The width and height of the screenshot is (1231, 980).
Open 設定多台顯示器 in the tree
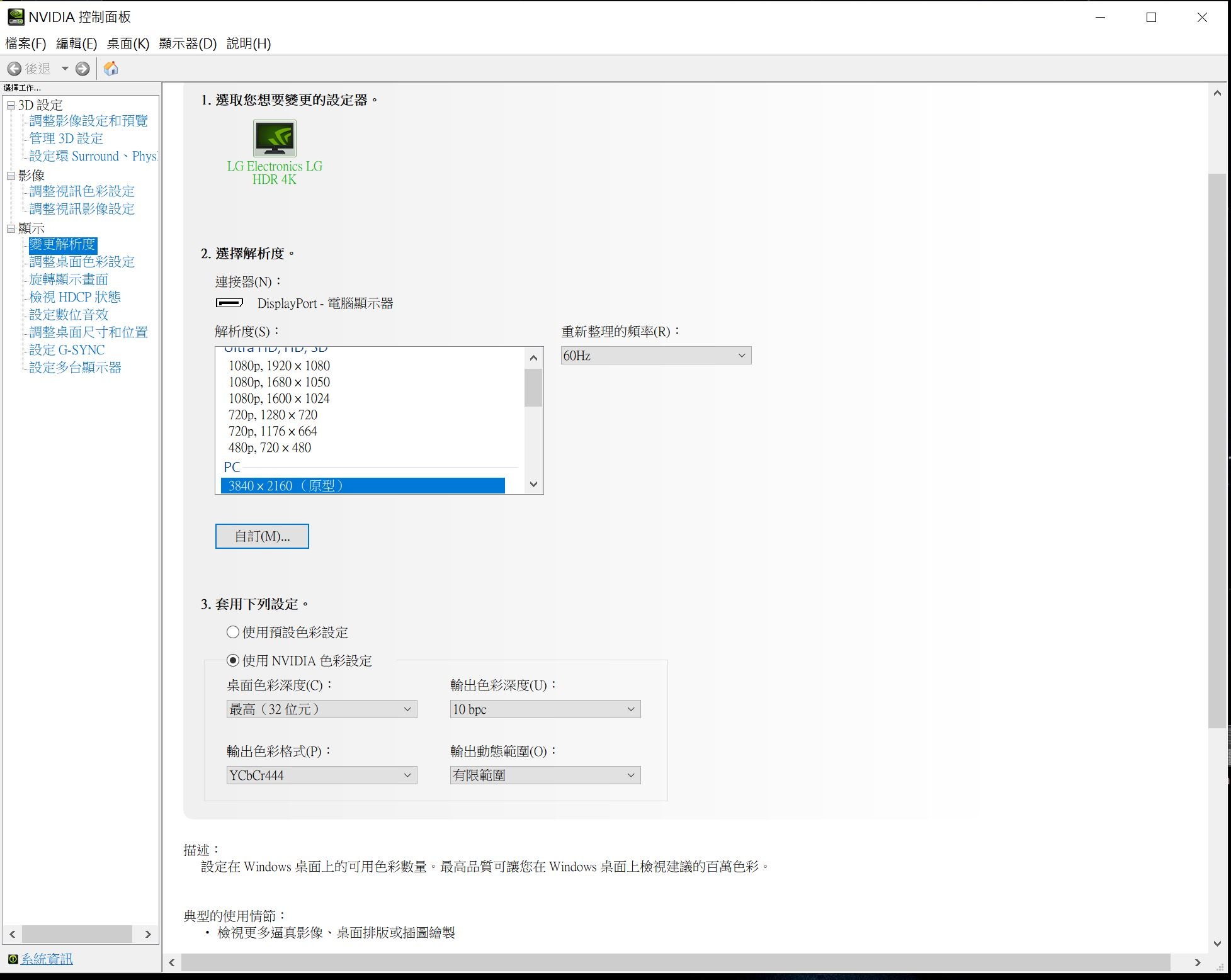(x=75, y=367)
